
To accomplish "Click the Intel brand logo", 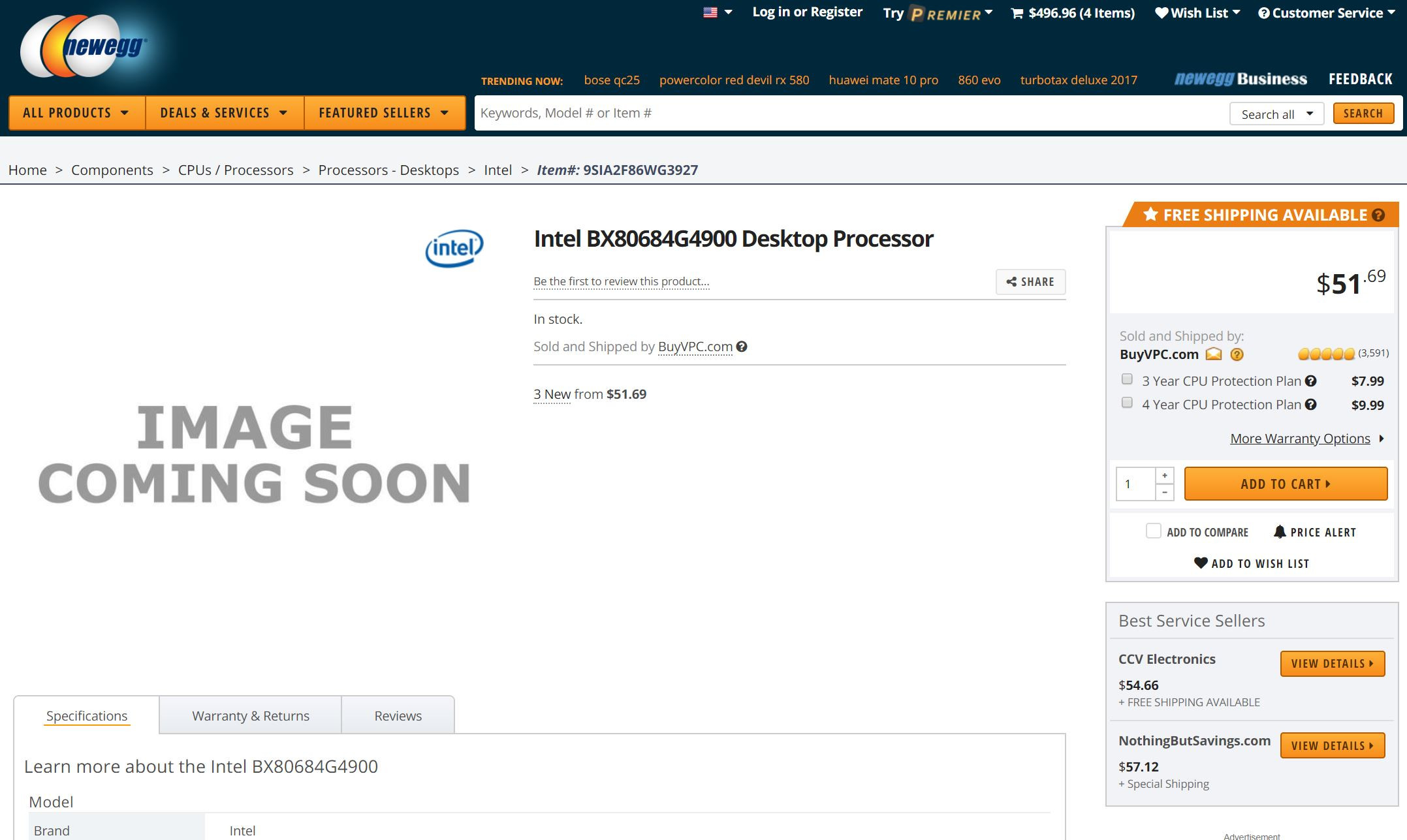I will coord(454,248).
